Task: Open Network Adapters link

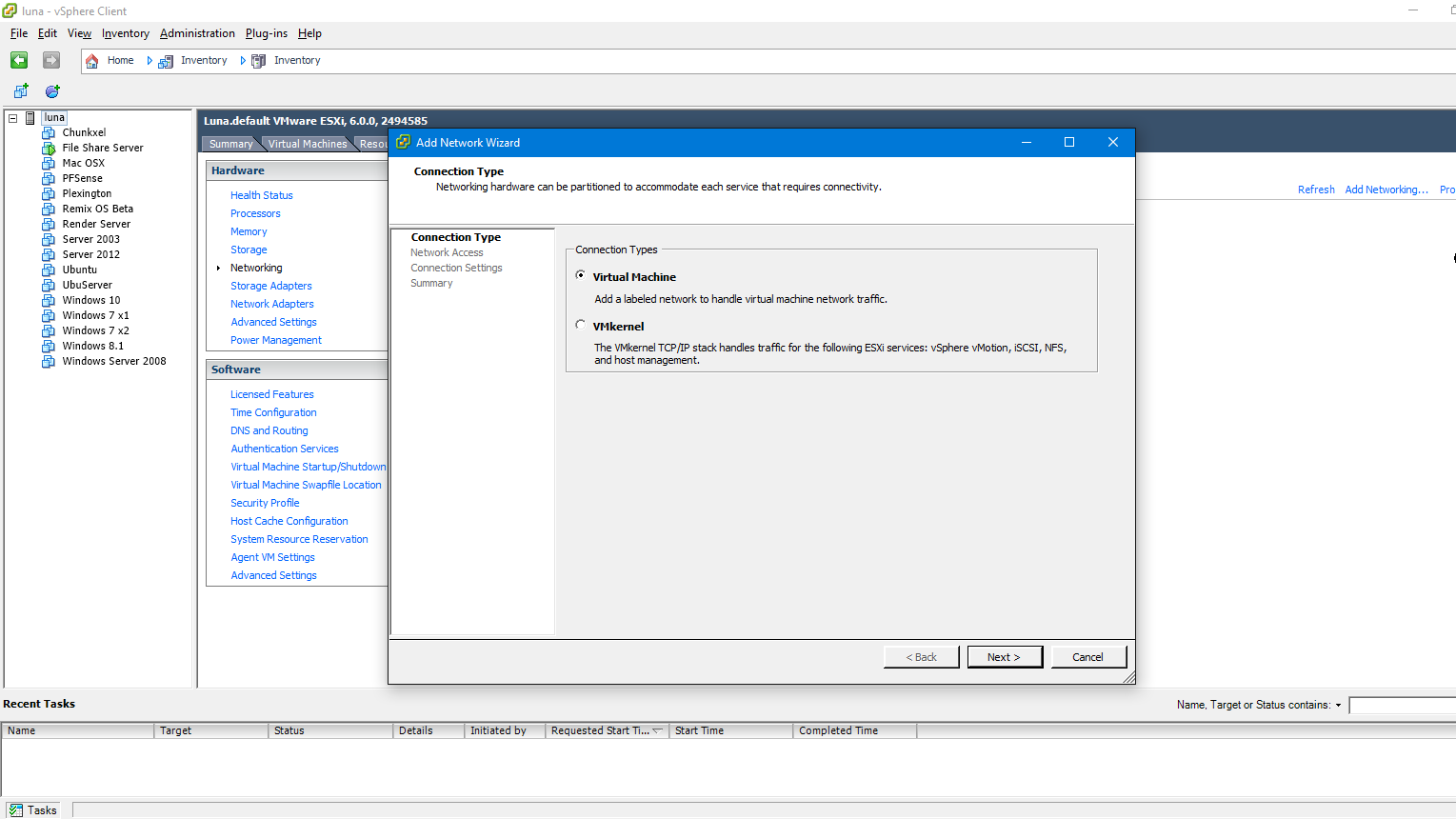Action: point(272,304)
